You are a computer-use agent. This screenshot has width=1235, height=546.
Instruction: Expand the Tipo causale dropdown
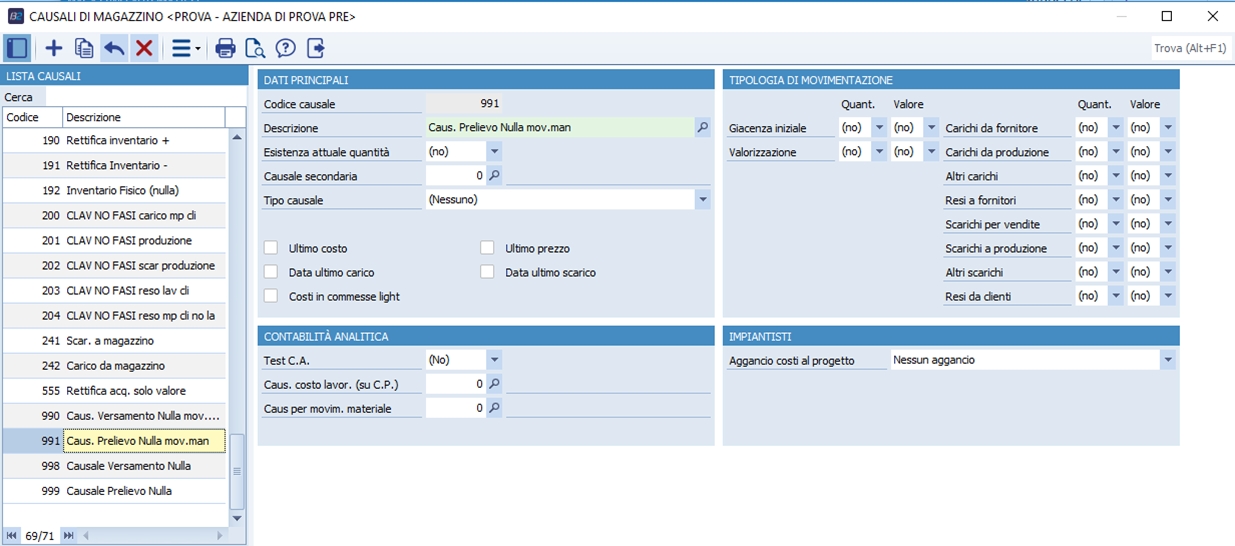click(x=702, y=200)
